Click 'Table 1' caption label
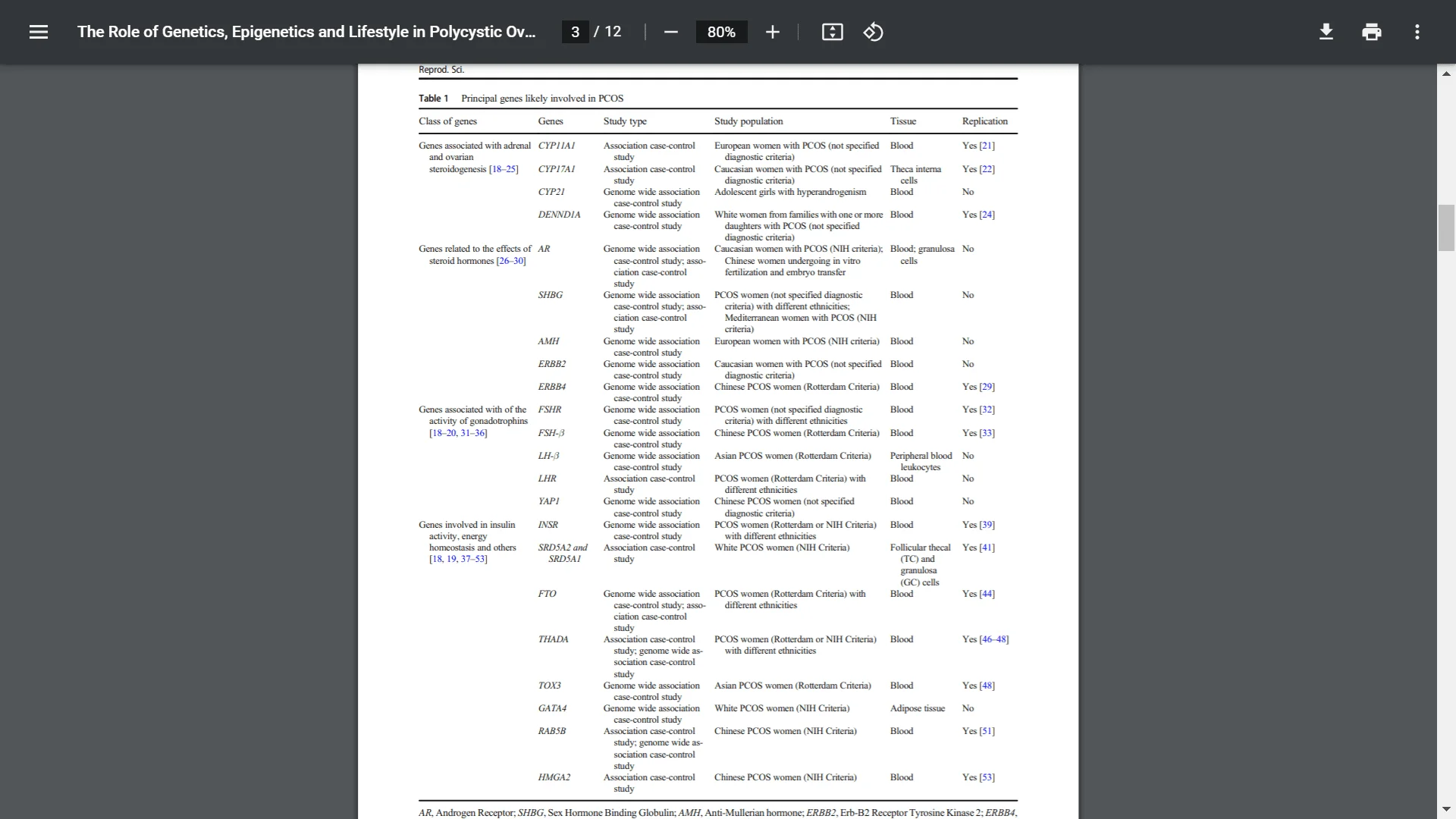 tap(433, 99)
